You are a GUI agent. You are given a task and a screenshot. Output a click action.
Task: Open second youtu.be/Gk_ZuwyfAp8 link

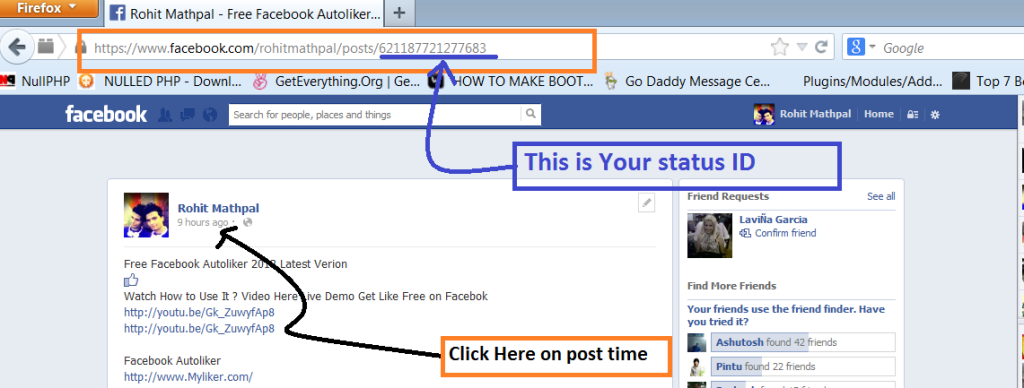click(x=199, y=328)
